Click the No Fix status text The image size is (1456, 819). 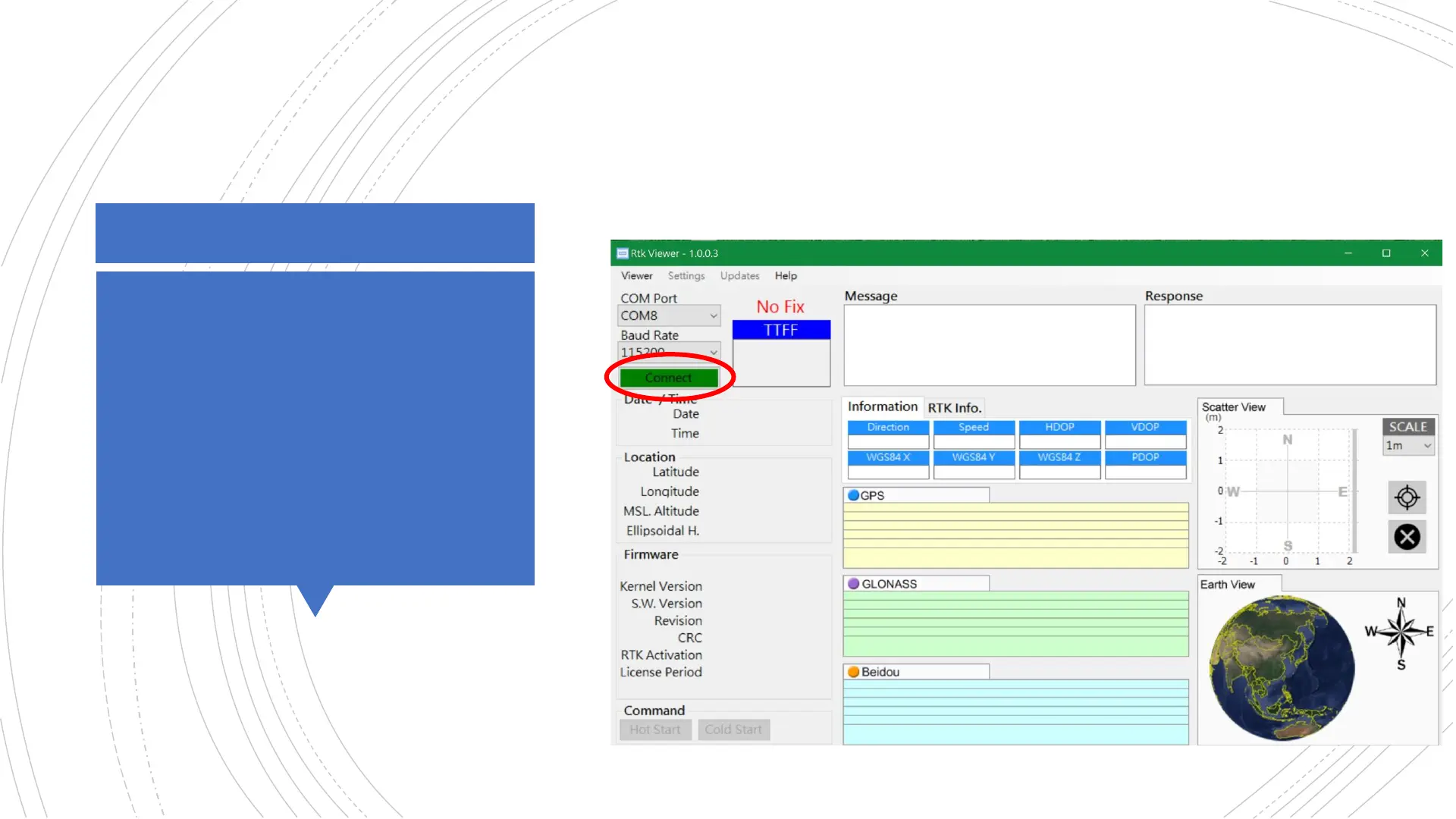pyautogui.click(x=780, y=307)
